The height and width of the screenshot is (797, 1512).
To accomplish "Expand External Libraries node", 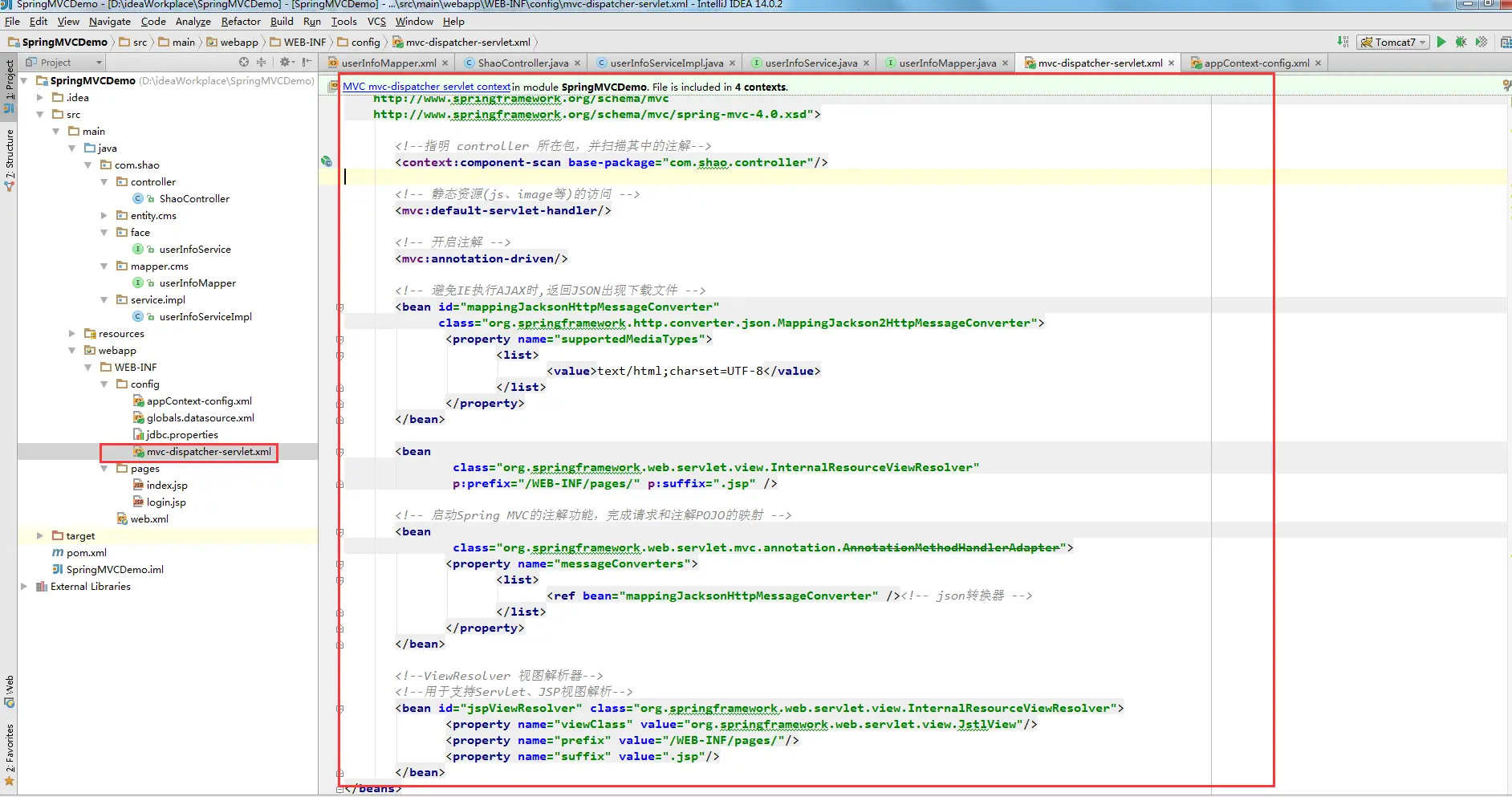I will click(x=24, y=586).
